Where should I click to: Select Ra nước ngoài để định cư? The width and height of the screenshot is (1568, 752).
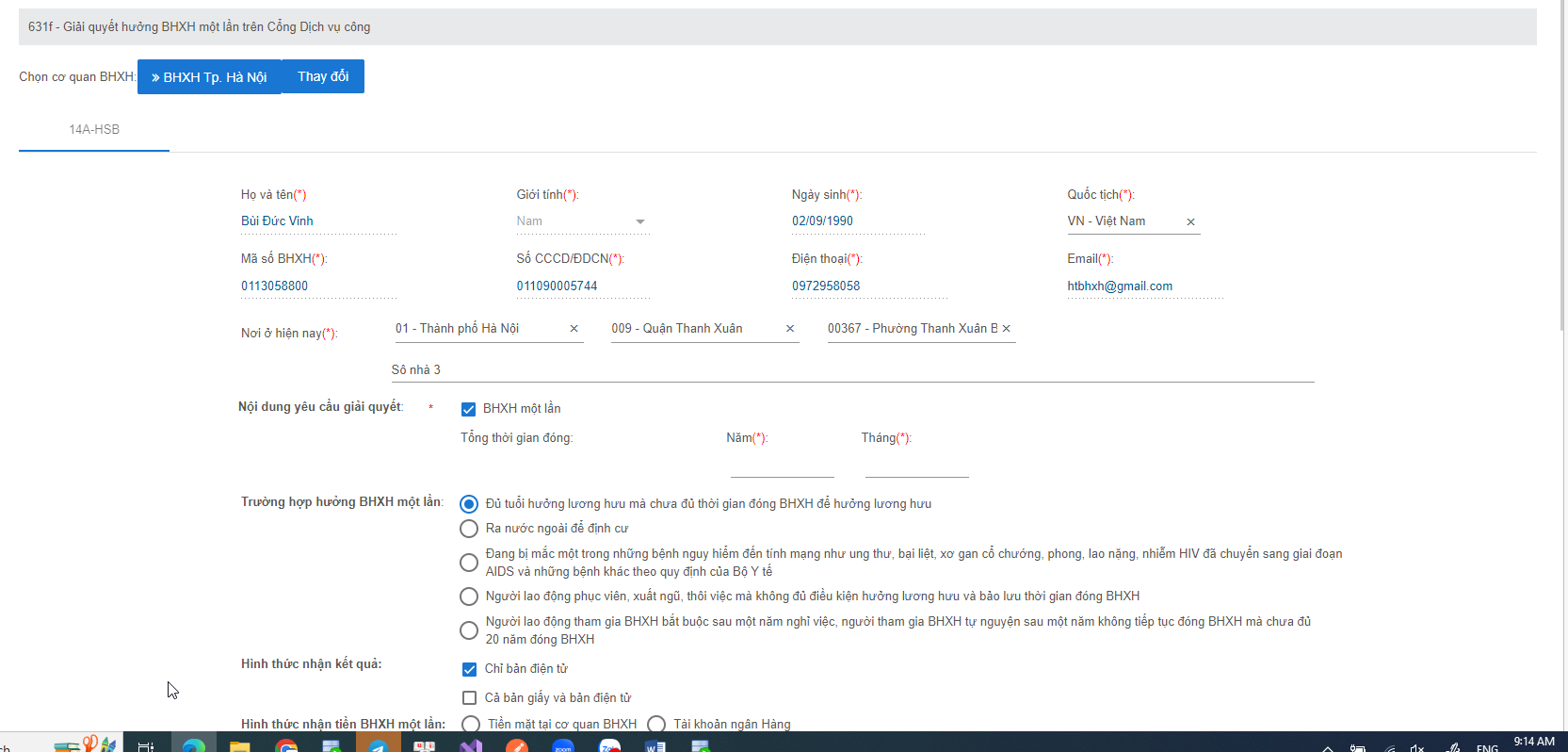coord(468,529)
